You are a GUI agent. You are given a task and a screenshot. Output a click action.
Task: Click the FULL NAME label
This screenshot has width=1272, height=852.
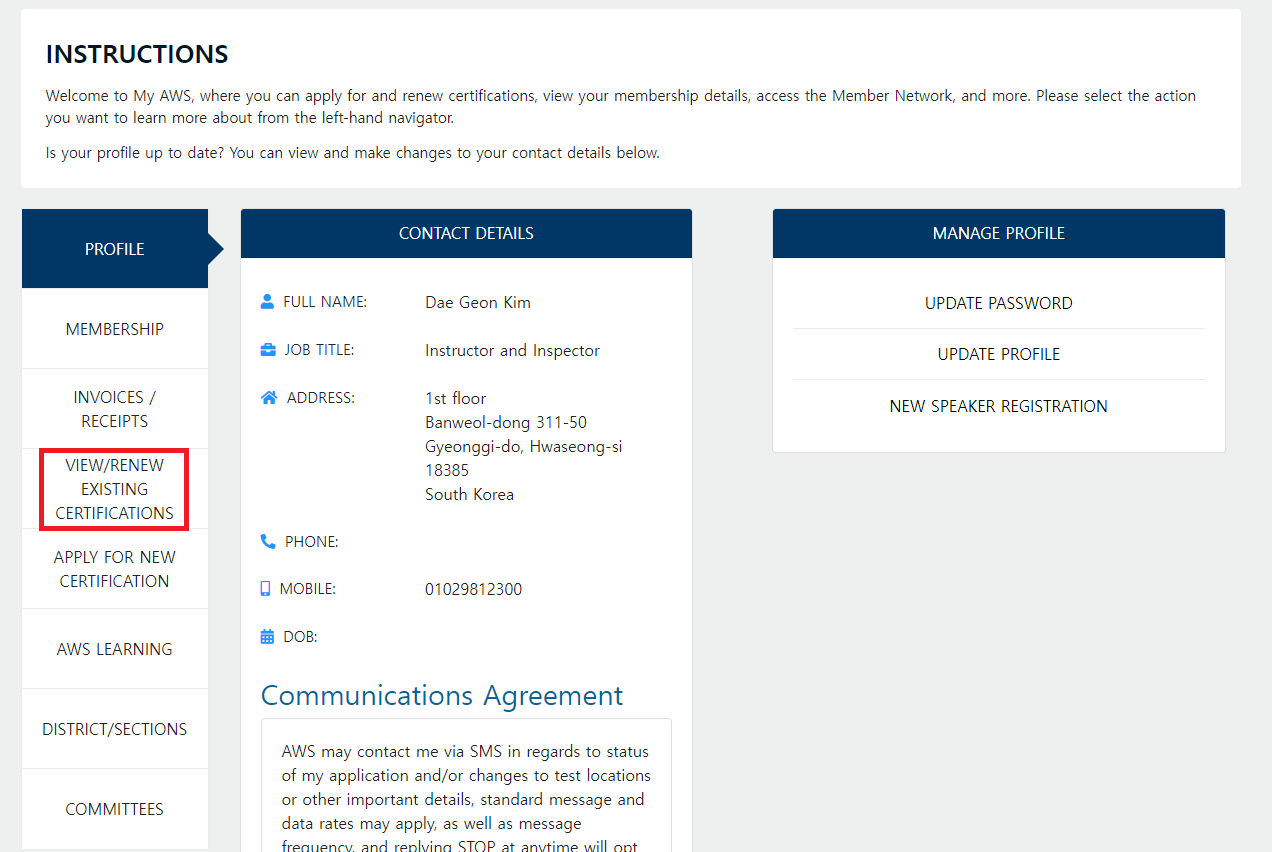(x=325, y=302)
